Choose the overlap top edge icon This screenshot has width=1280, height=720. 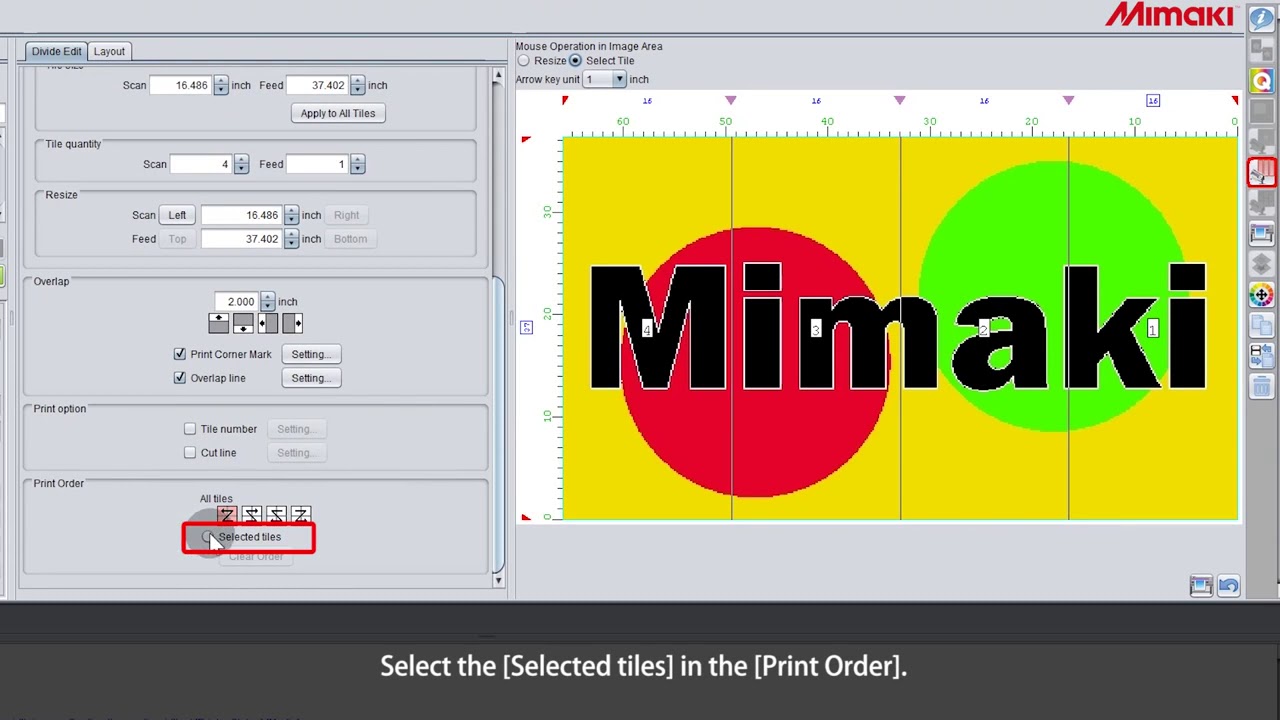click(x=218, y=323)
